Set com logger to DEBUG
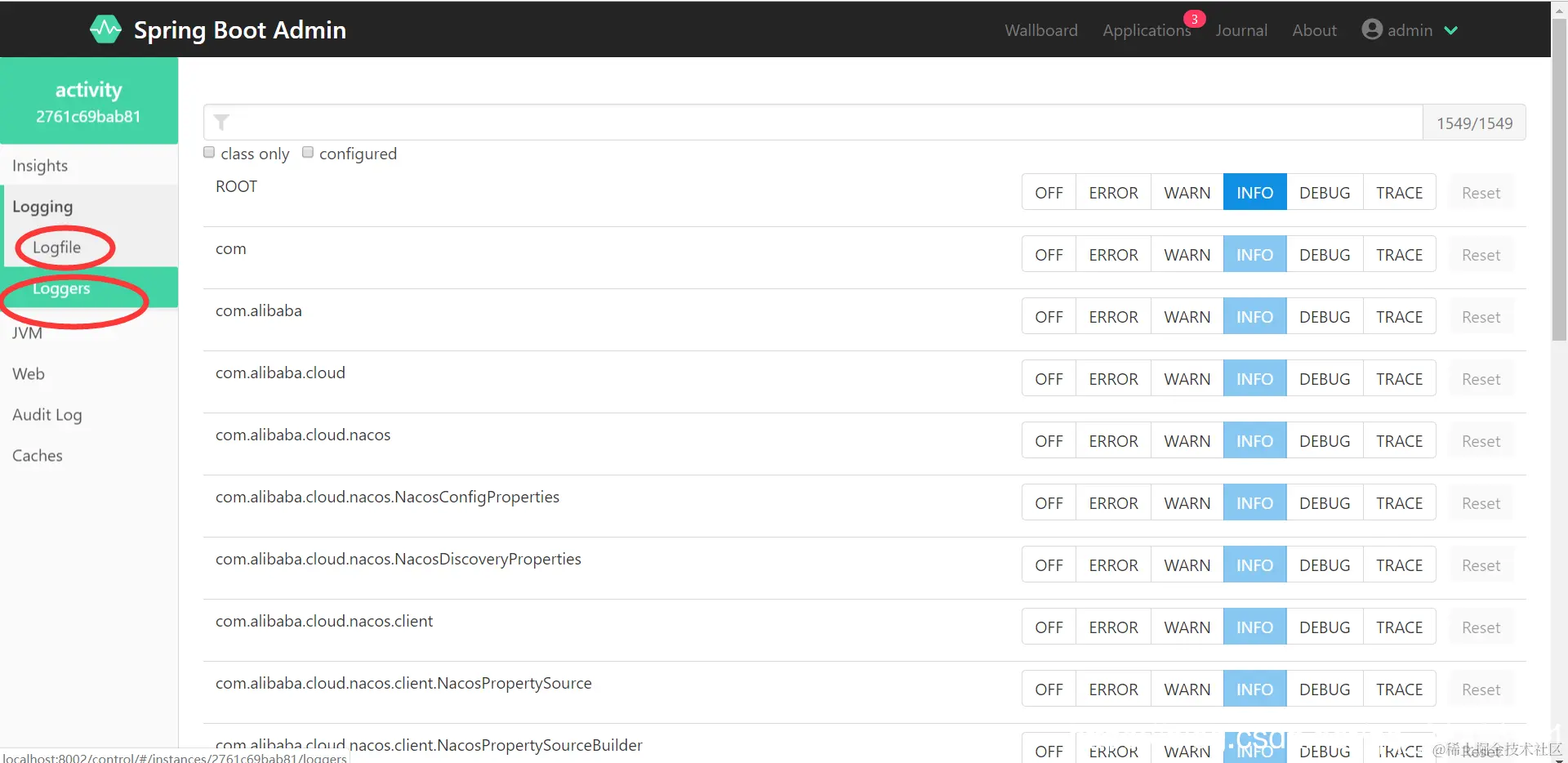The height and width of the screenshot is (763, 1568). coord(1325,254)
